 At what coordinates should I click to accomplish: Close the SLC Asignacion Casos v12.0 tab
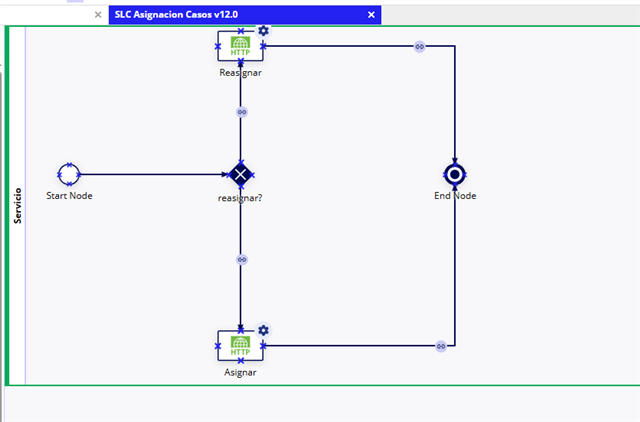pyautogui.click(x=371, y=15)
